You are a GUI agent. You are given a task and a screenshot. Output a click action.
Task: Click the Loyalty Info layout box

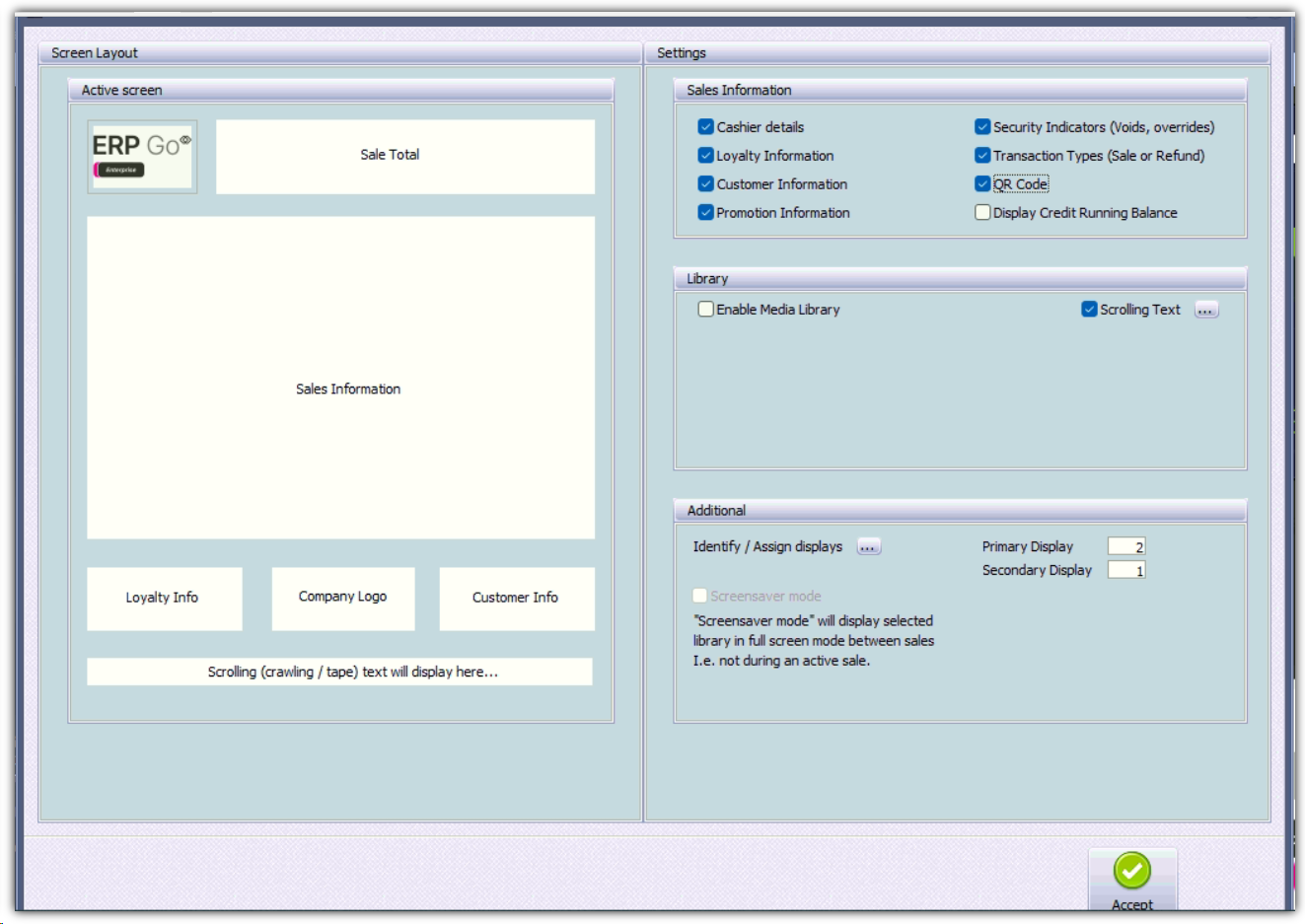click(x=164, y=598)
